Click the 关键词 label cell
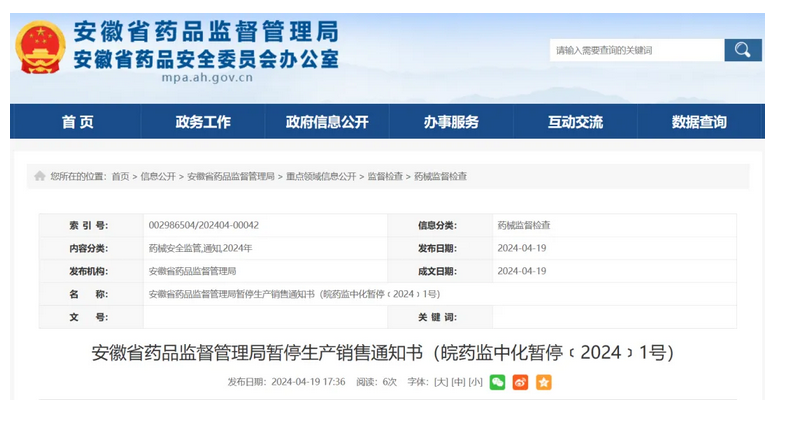The height and width of the screenshot is (421, 796). click(440, 317)
